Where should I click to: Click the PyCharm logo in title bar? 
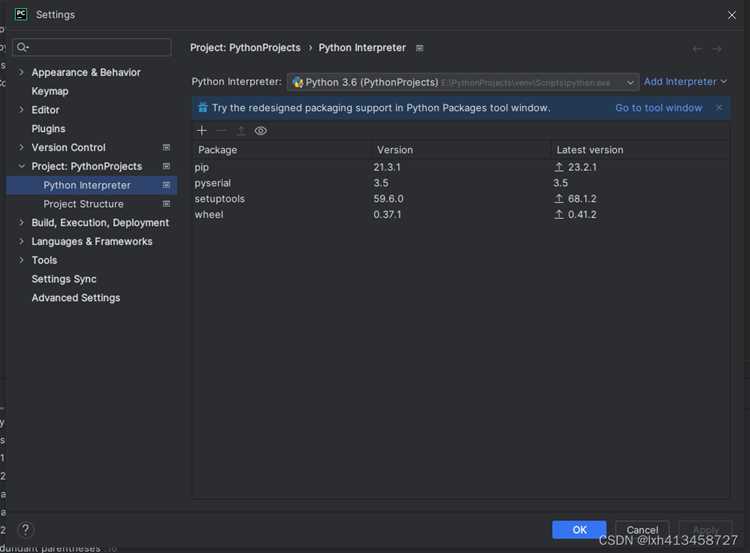tap(21, 14)
